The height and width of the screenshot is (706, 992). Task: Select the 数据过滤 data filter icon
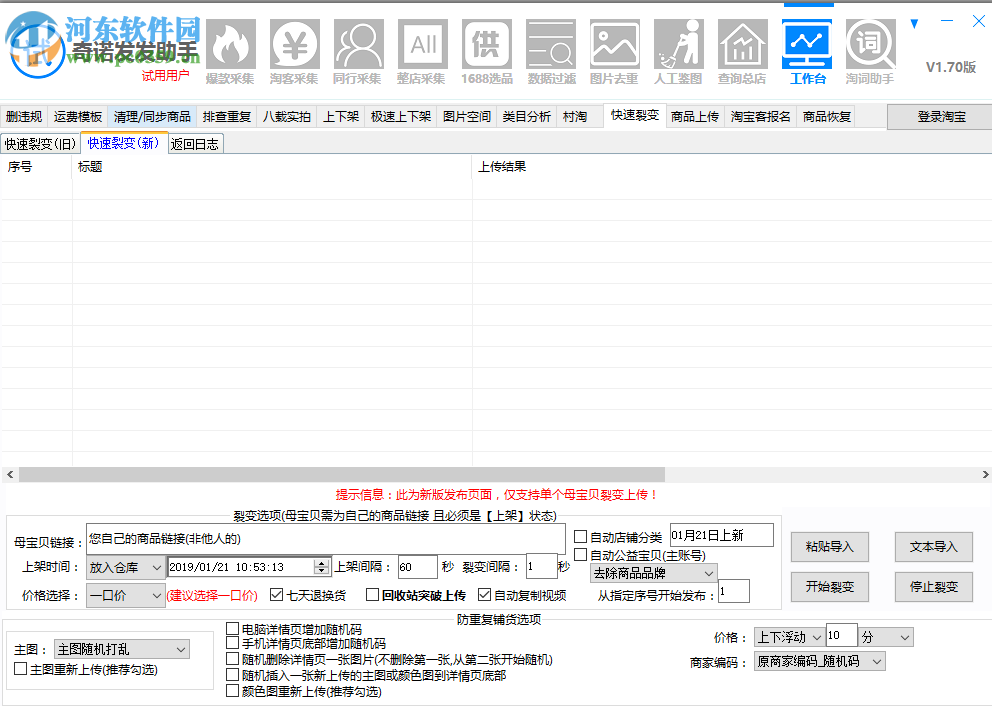[550, 45]
